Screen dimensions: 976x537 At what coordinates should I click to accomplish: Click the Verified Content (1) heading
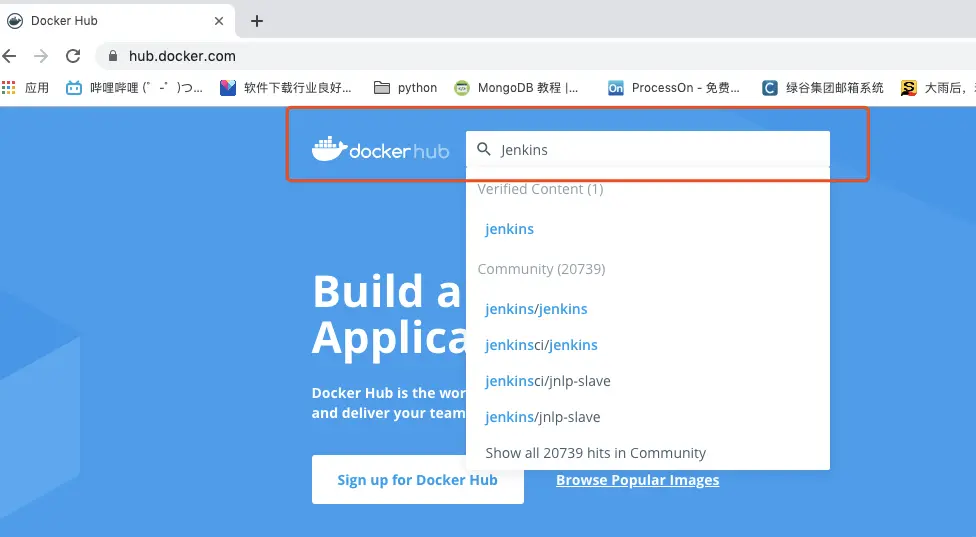(540, 189)
